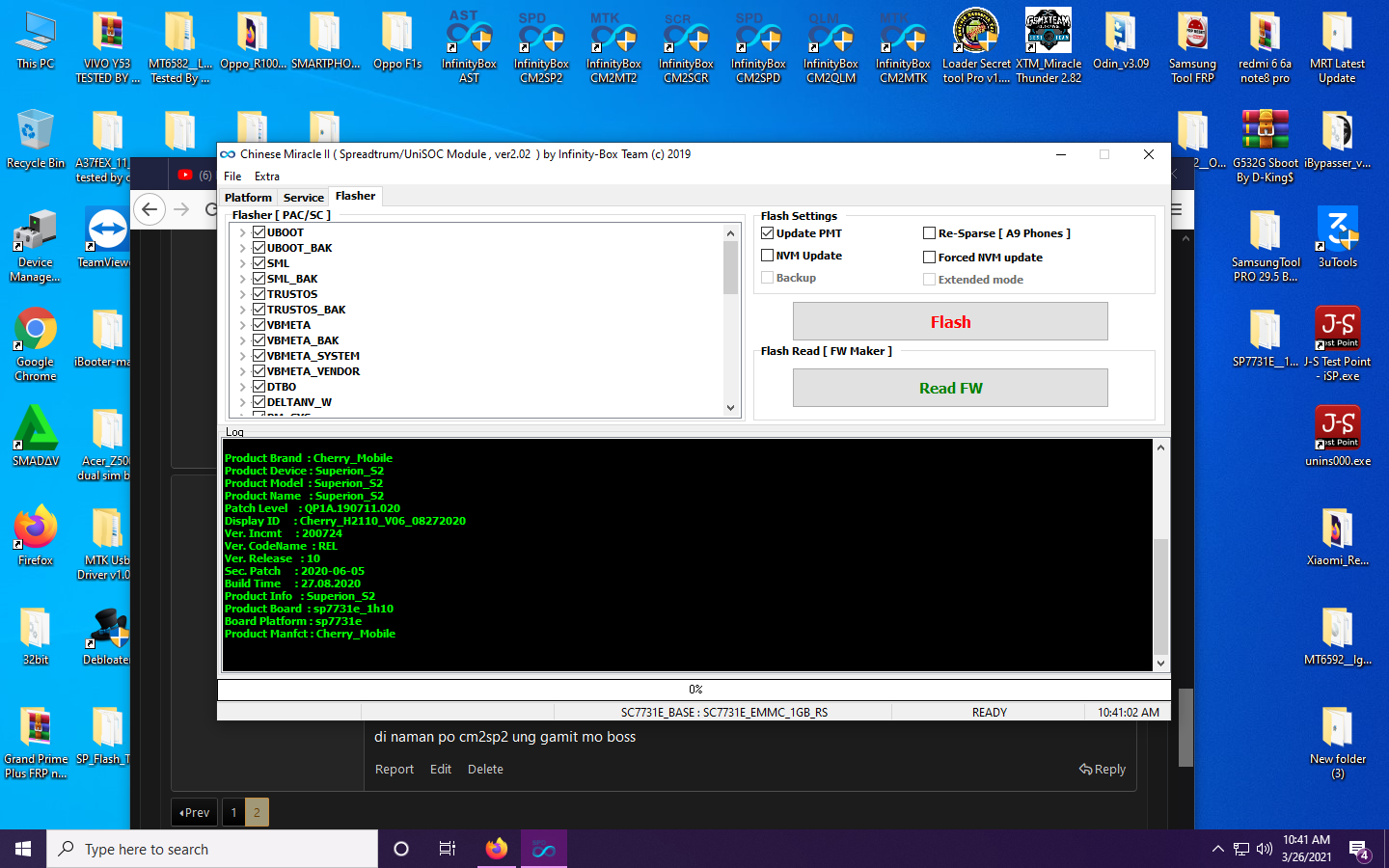1389x868 pixels.
Task: Go to Prev page in forum
Action: pos(195,813)
